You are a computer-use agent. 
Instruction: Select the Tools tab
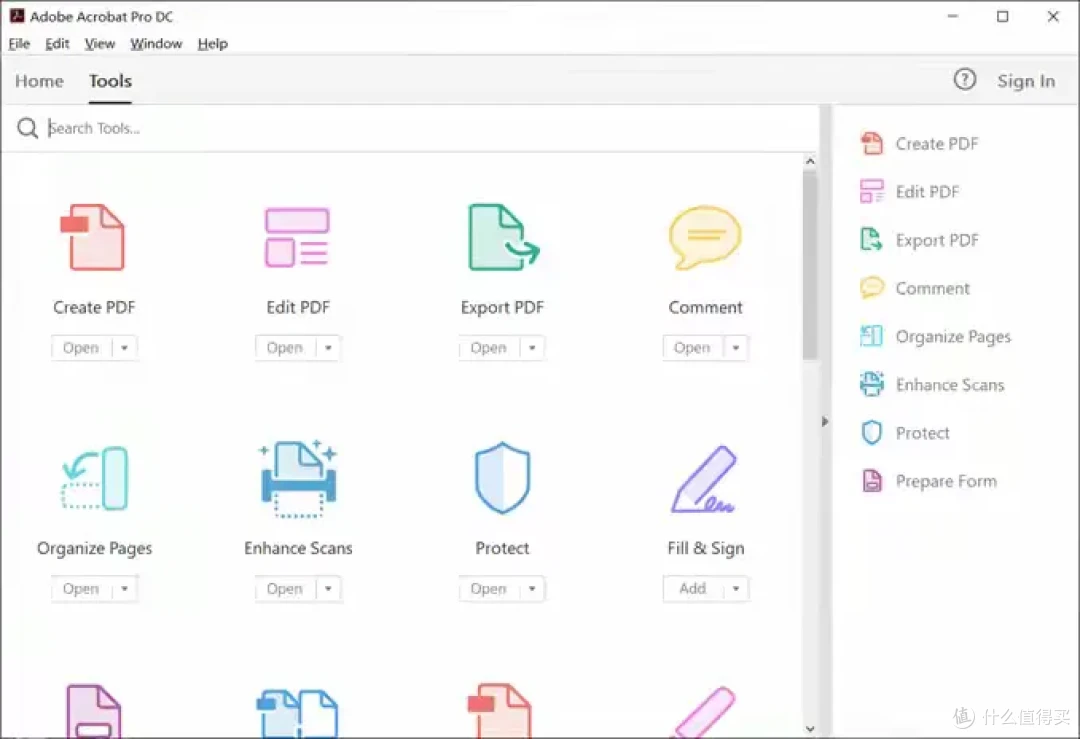point(110,81)
